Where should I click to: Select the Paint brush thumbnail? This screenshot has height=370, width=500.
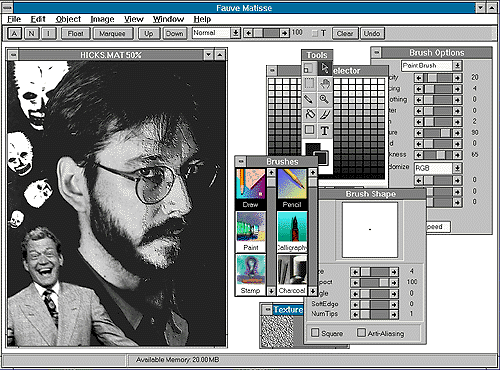click(251, 232)
